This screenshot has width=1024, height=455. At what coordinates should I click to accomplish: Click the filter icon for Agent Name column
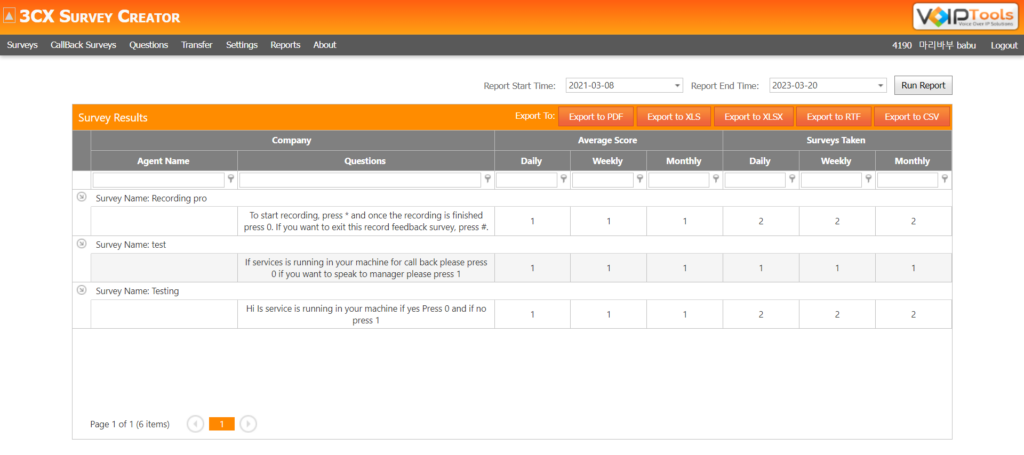point(231,179)
